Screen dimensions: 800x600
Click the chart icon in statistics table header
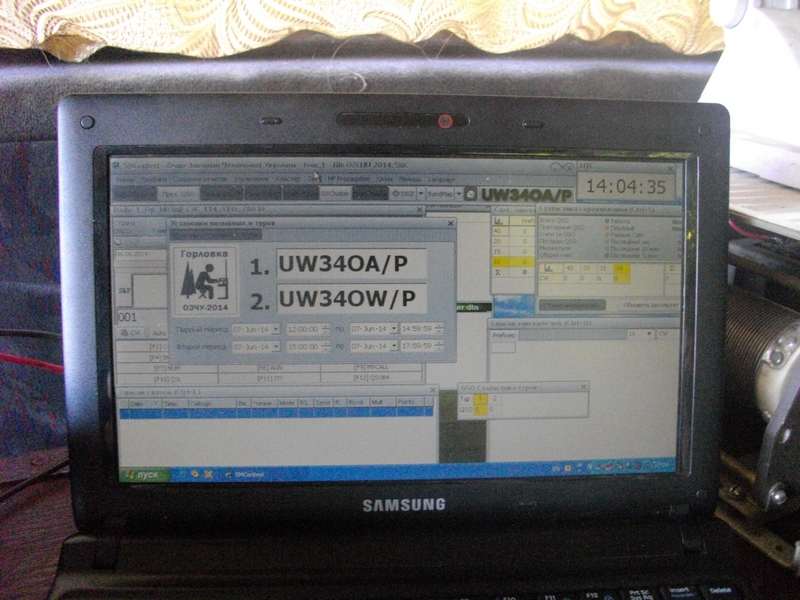(x=549, y=268)
